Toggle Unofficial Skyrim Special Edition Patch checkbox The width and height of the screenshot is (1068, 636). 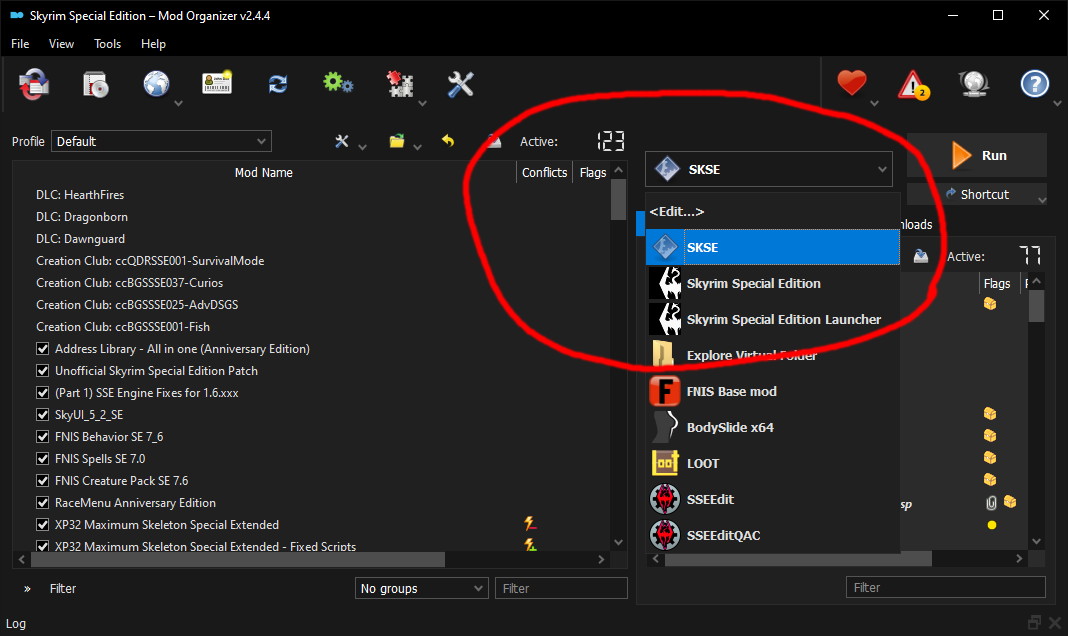pos(42,371)
